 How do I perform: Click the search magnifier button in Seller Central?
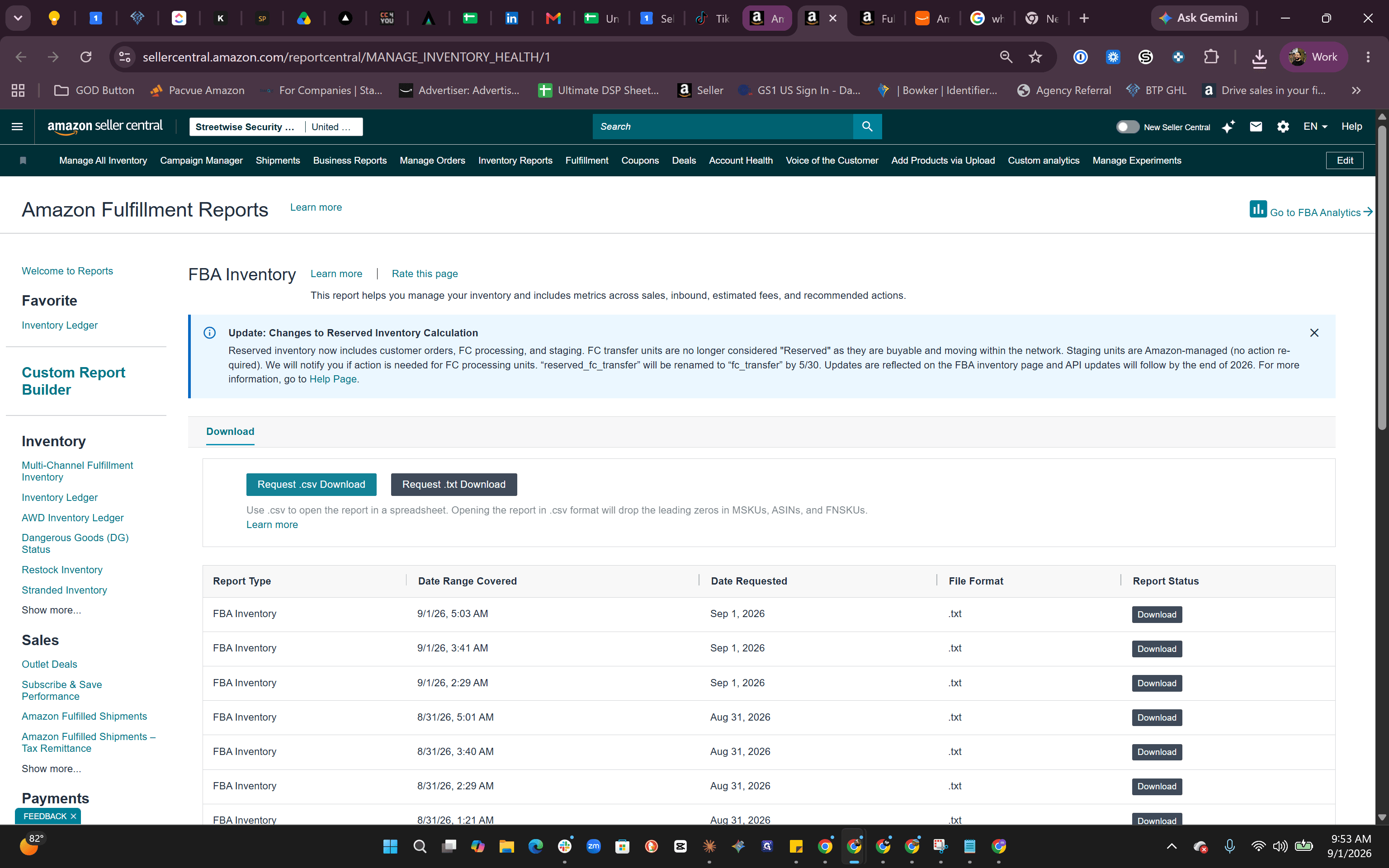click(867, 126)
